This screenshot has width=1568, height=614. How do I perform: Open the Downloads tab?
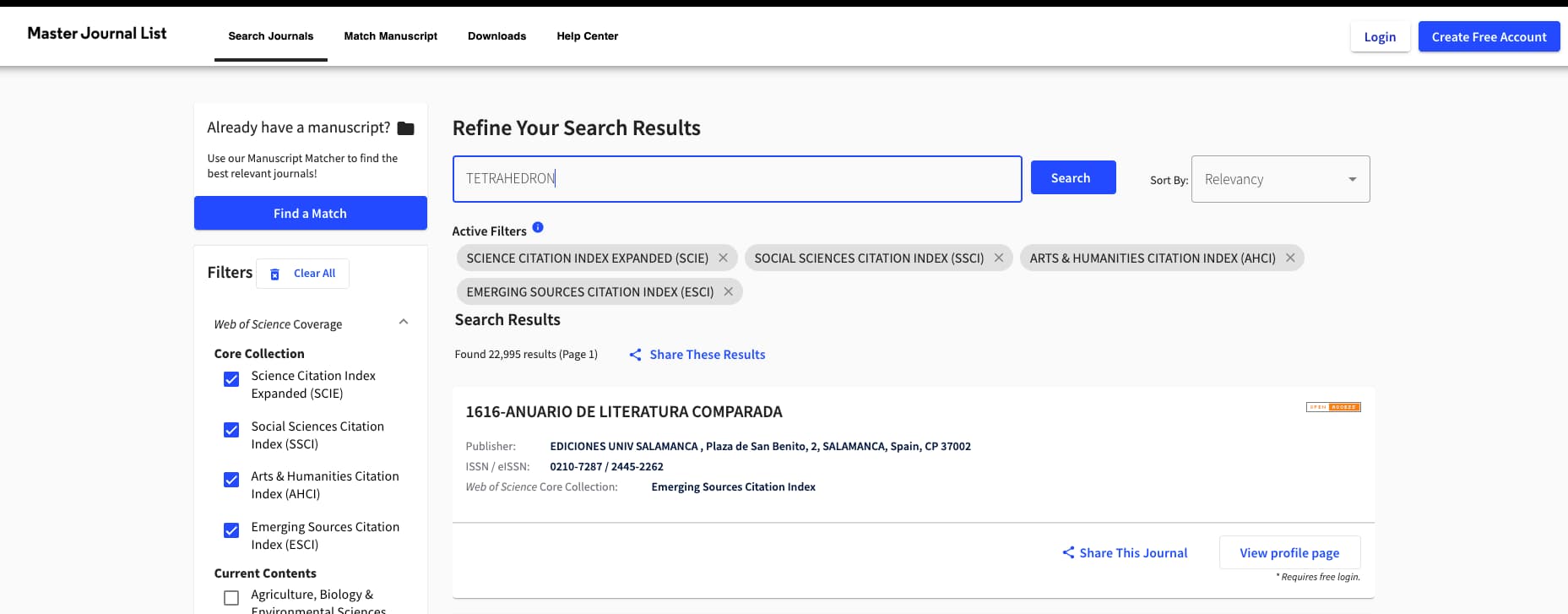tap(497, 36)
